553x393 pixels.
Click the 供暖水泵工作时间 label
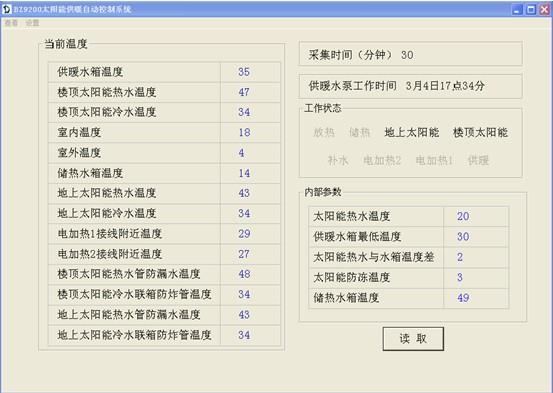pos(353,86)
